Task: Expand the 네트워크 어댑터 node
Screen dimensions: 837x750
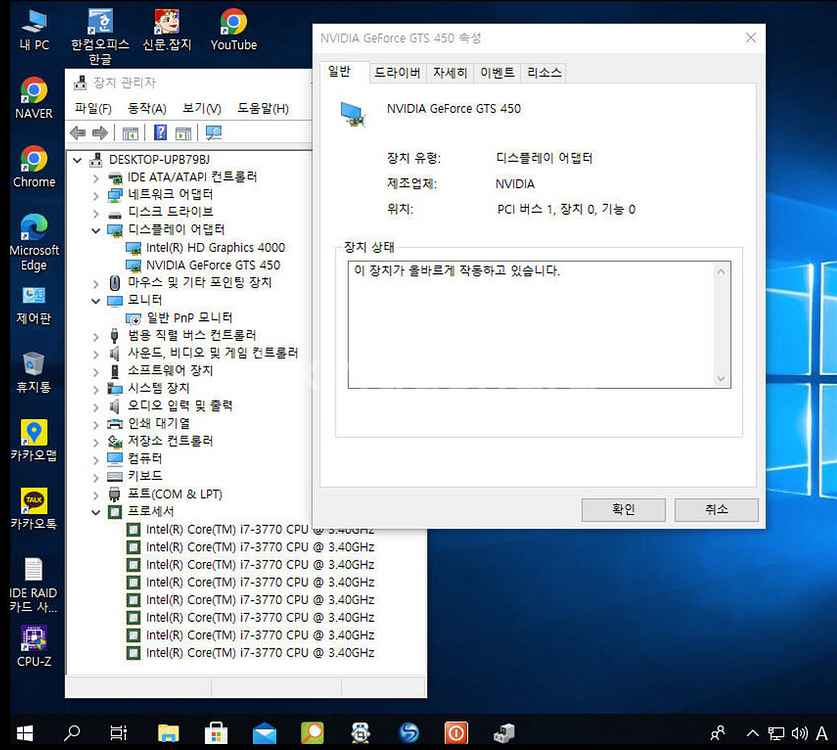Action: click(x=96, y=195)
